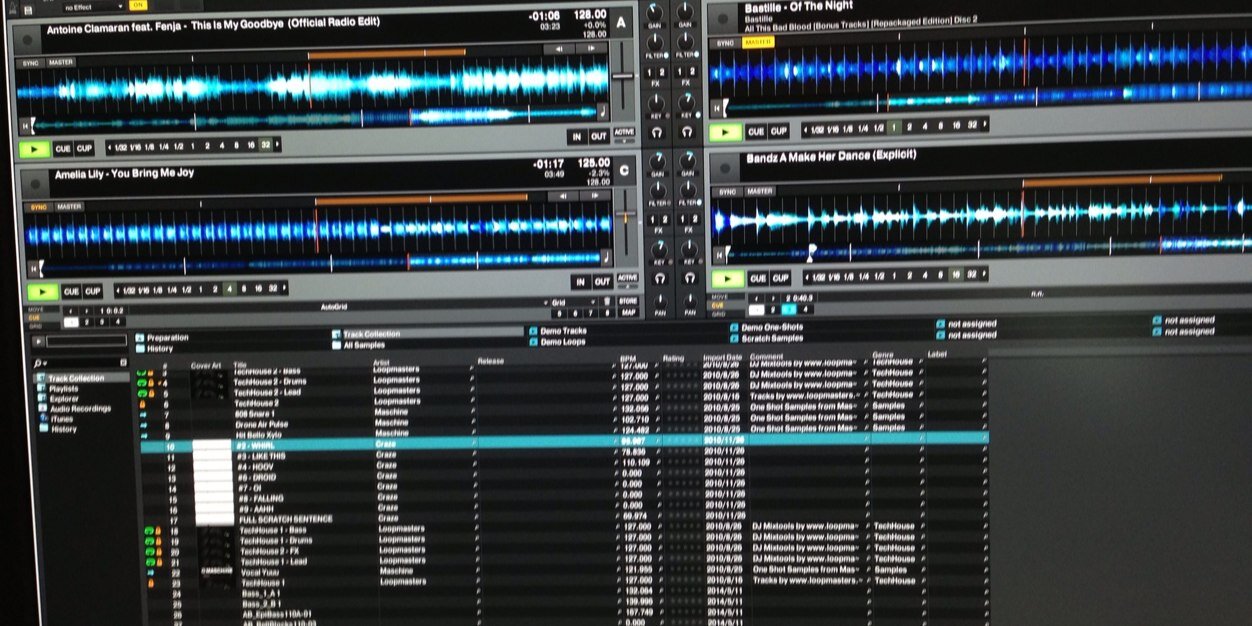1252x626 pixels.
Task: Set loop OUT point on deck A
Action: [598, 137]
